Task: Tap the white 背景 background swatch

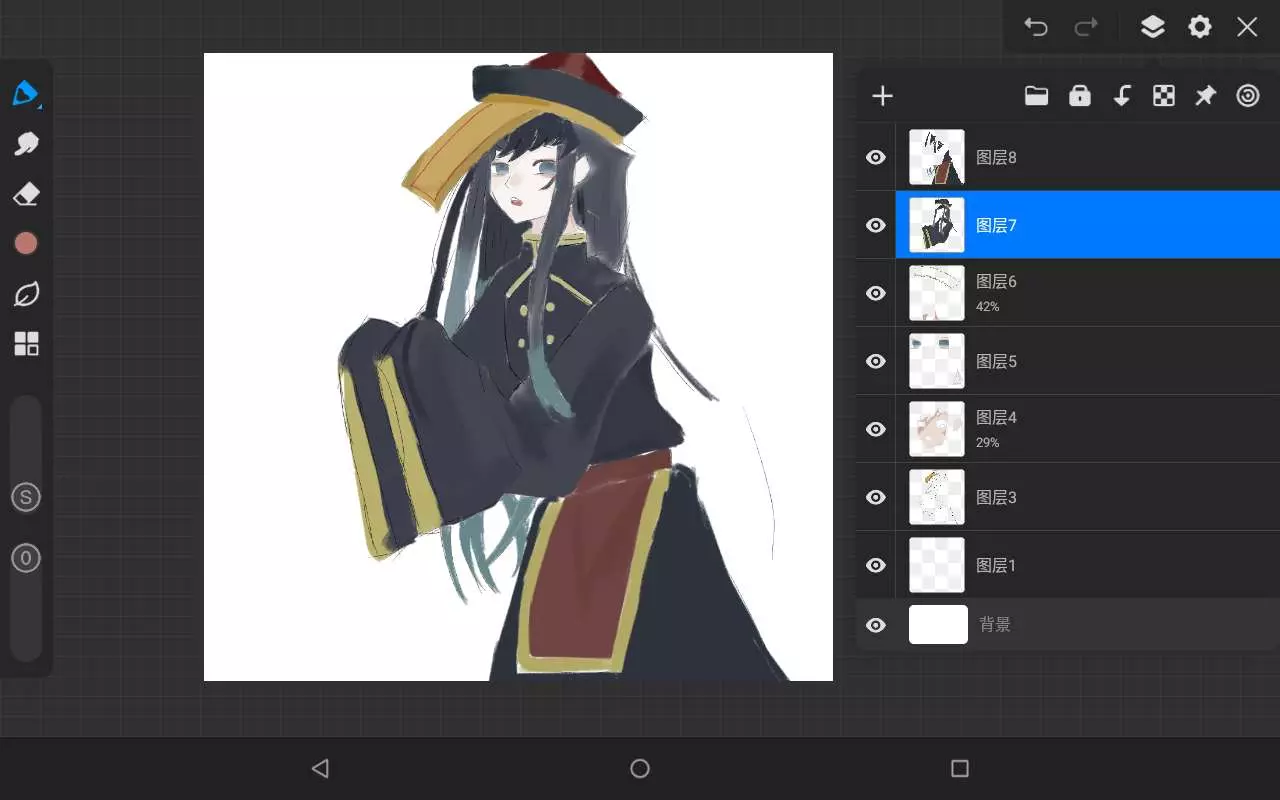Action: point(938,624)
